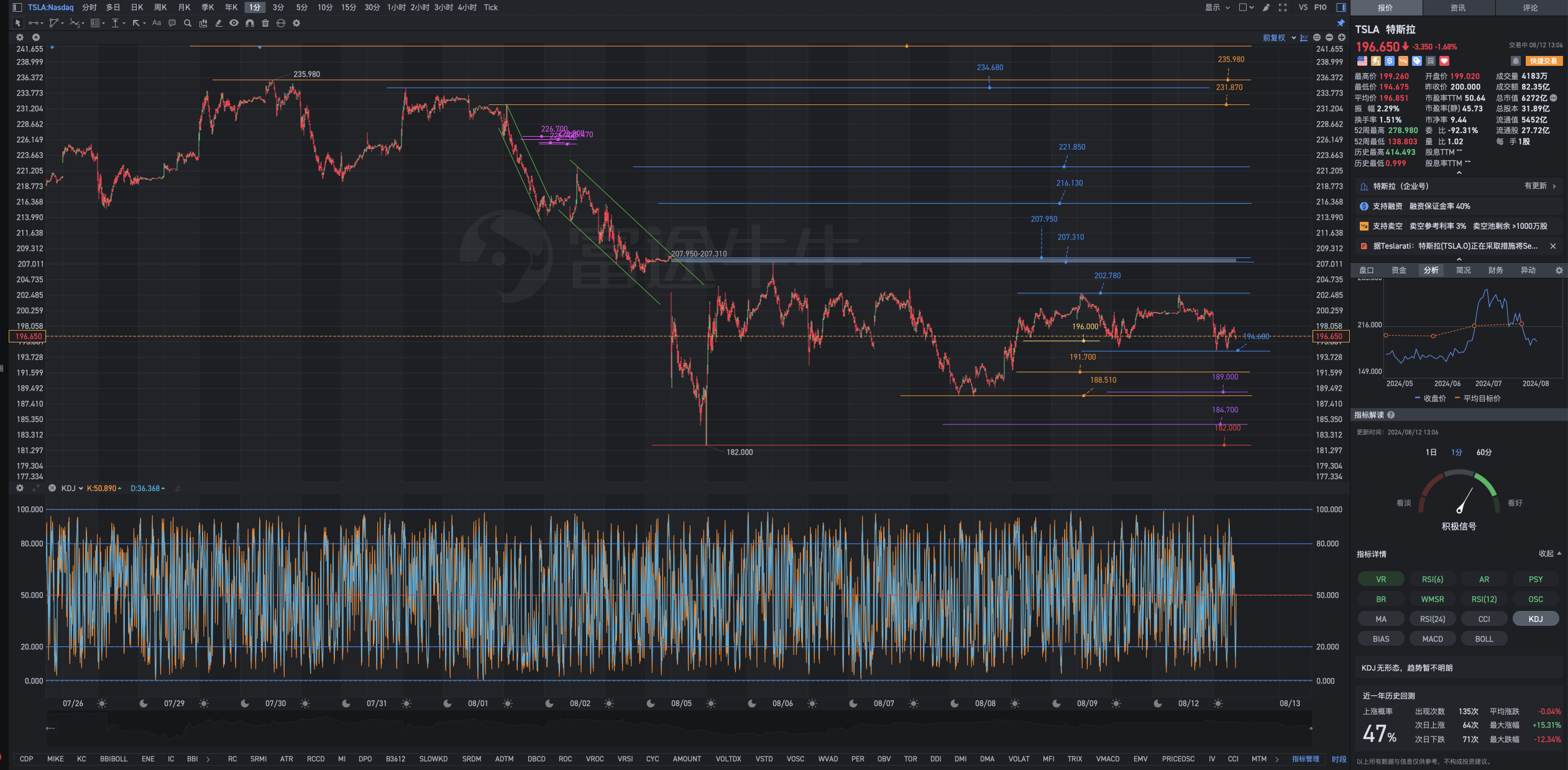Toggle the right side panel icon
This screenshot has width=1568, height=770.
(x=1341, y=7)
